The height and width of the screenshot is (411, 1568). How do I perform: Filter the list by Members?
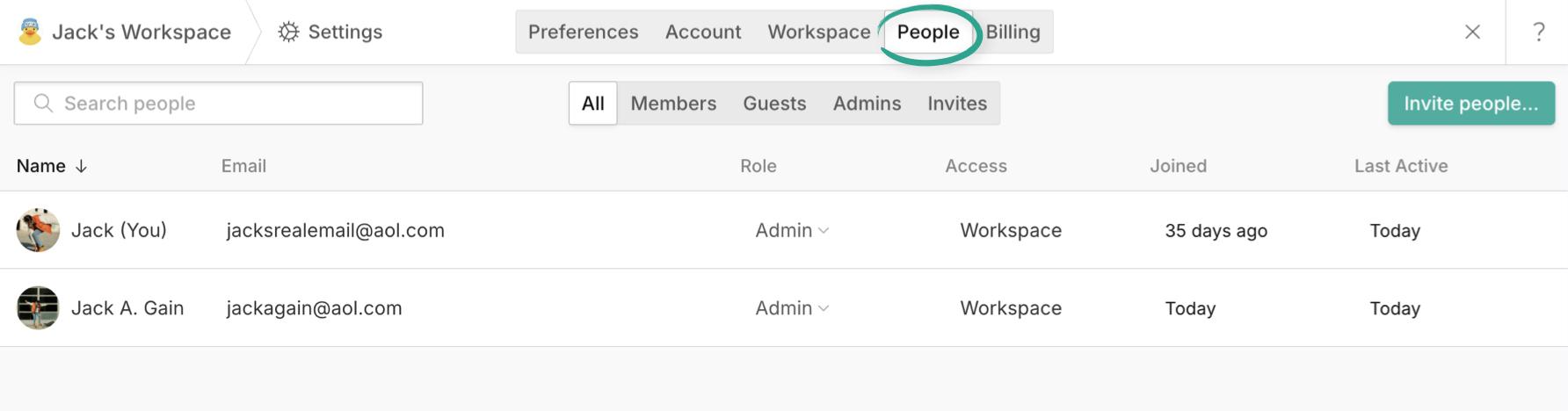673,104
